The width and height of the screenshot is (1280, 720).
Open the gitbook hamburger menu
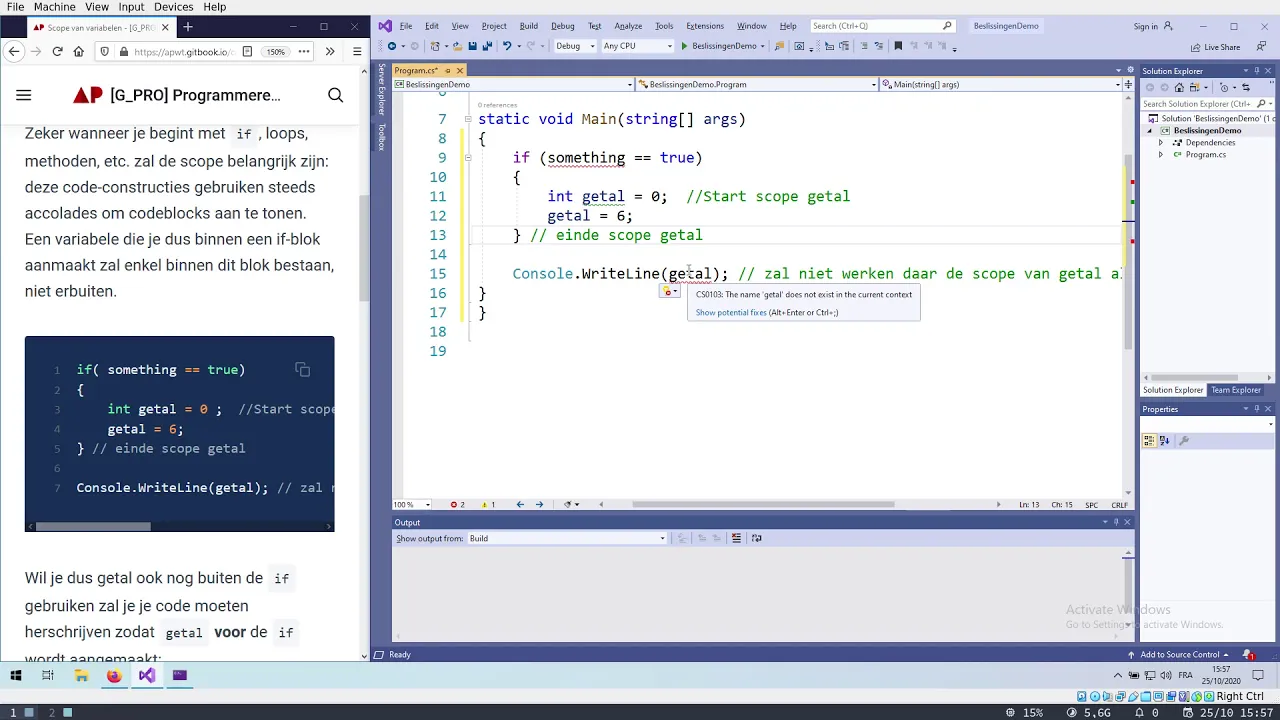(x=24, y=95)
